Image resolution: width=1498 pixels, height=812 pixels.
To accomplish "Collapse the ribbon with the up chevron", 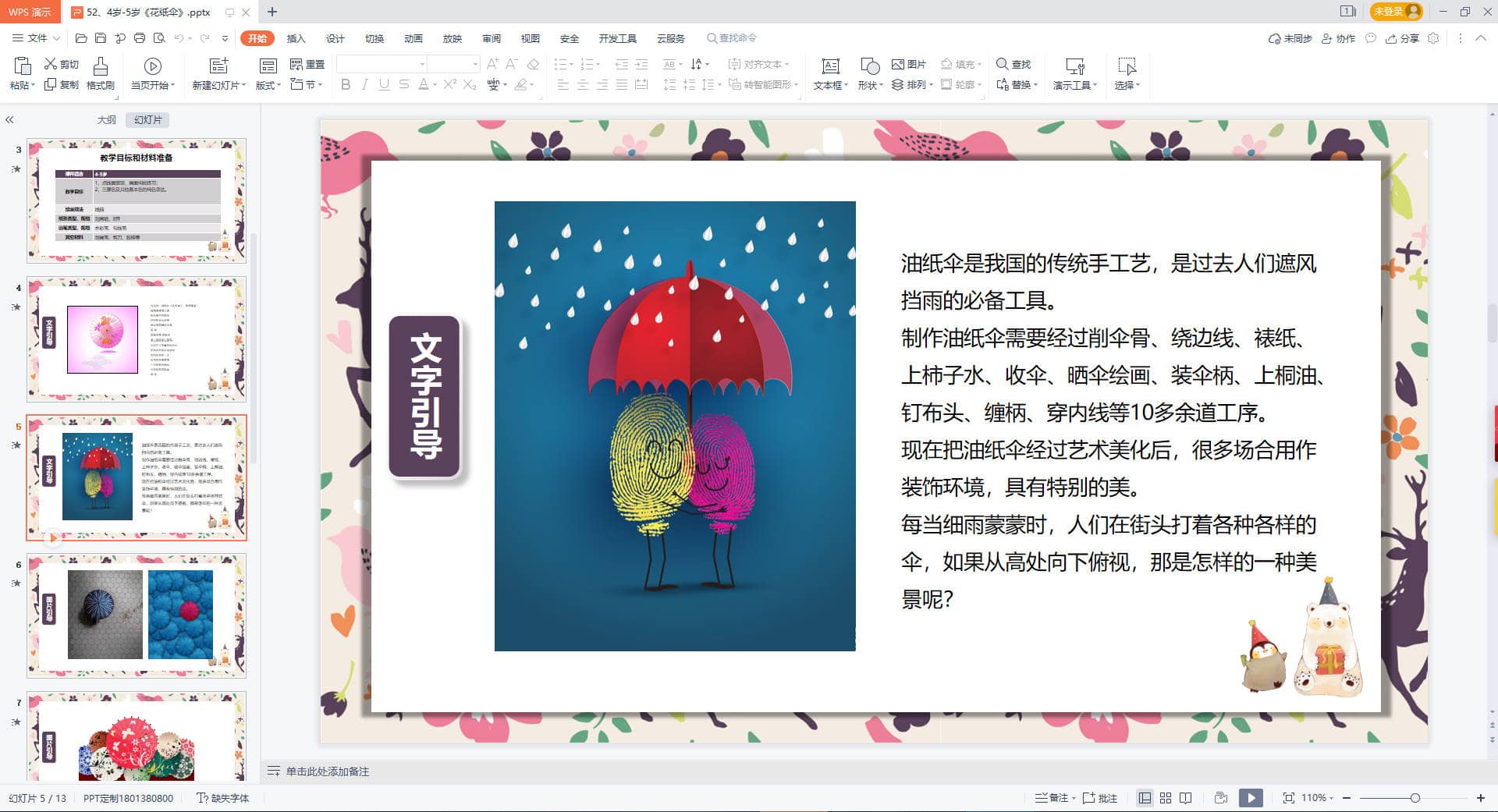I will coord(1480,37).
